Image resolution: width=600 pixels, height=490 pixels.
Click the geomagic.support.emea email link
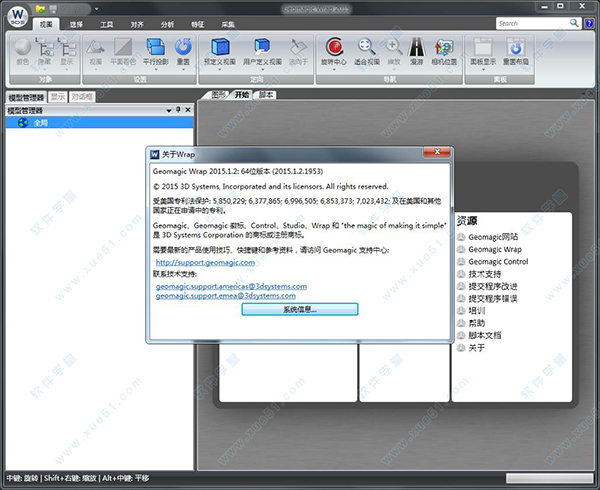click(226, 296)
